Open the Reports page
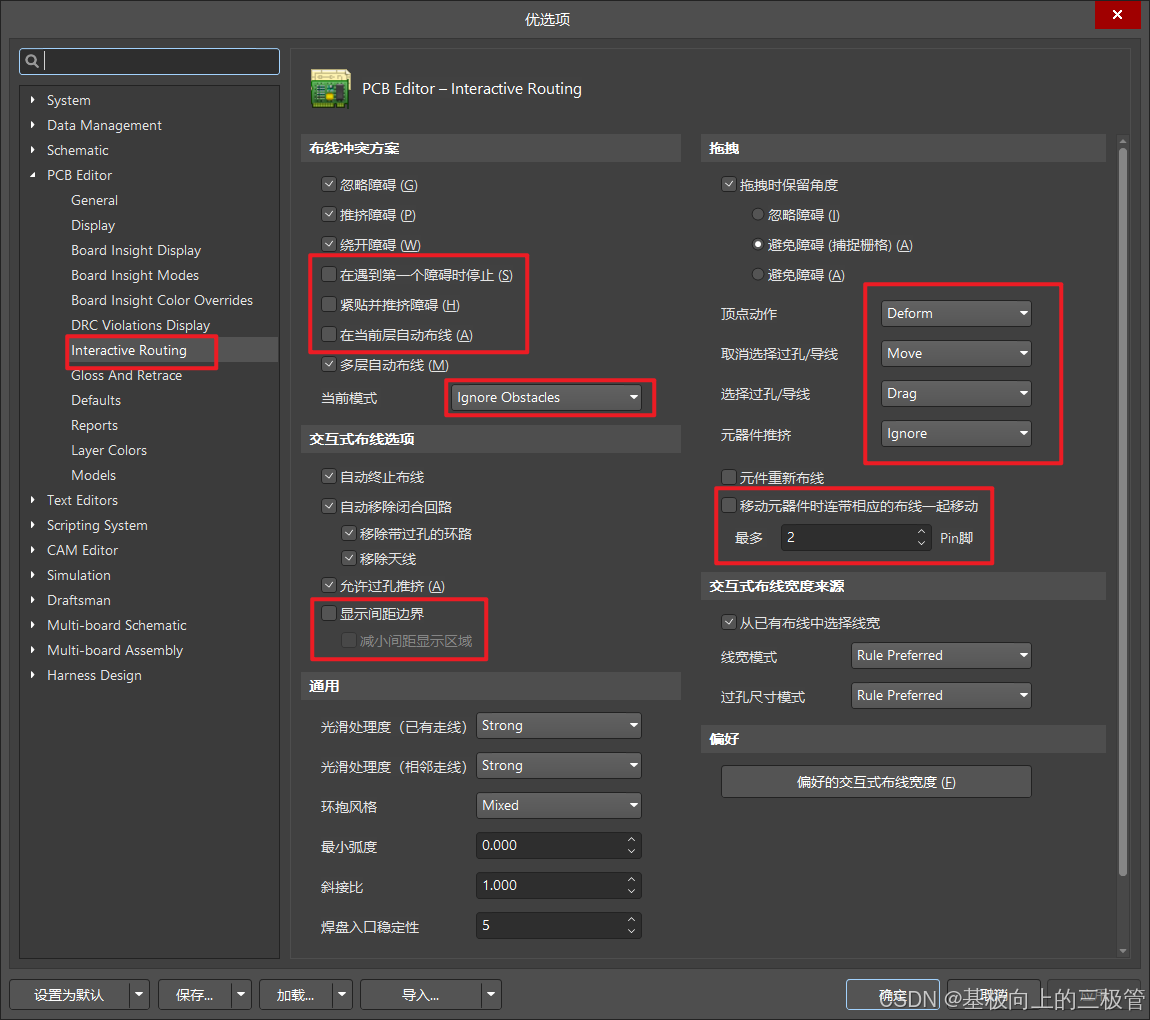This screenshot has height=1020, width=1150. 94,425
